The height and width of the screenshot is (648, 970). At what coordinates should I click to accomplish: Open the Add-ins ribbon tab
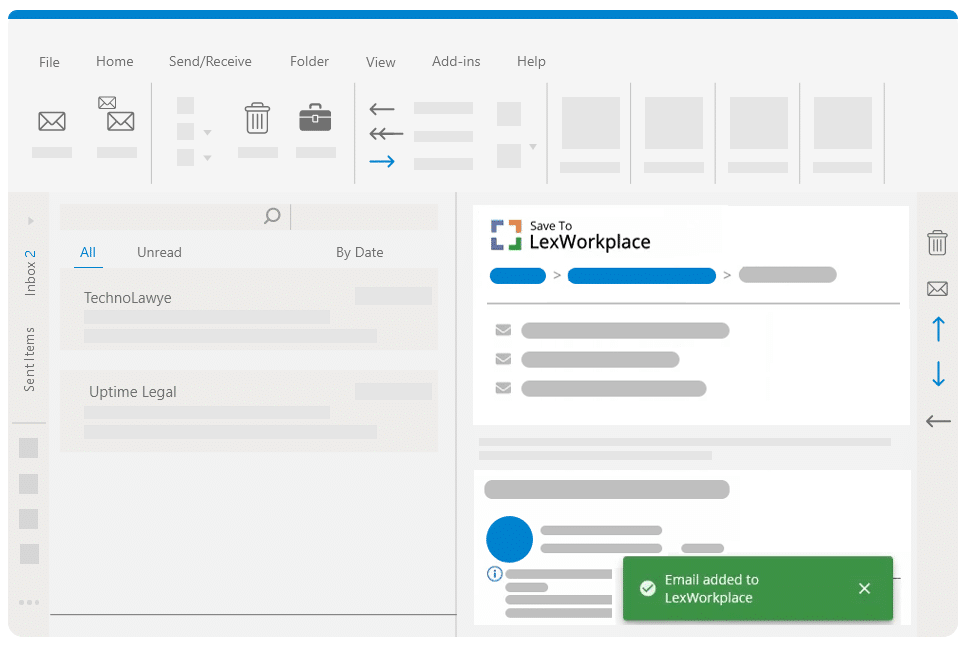pyautogui.click(x=456, y=61)
